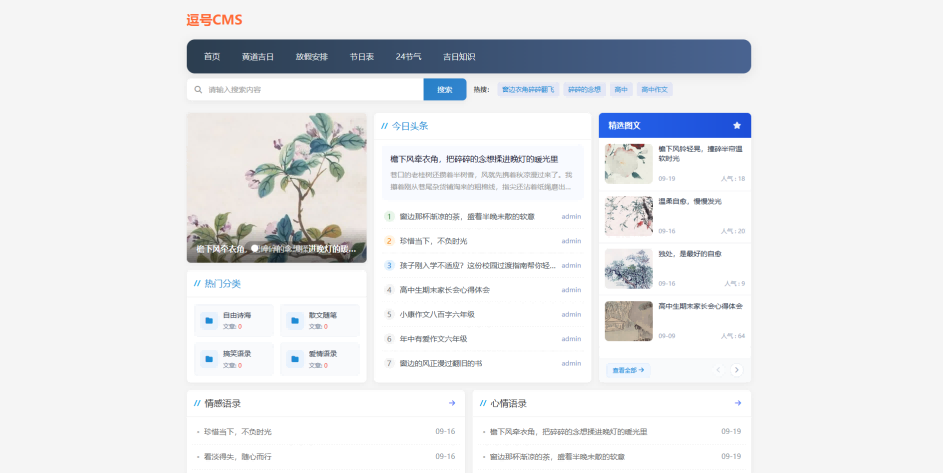The height and width of the screenshot is (473, 943).
Task: Open 高中生期末家长会心得体会 in 精选图文
Action: coord(701,306)
